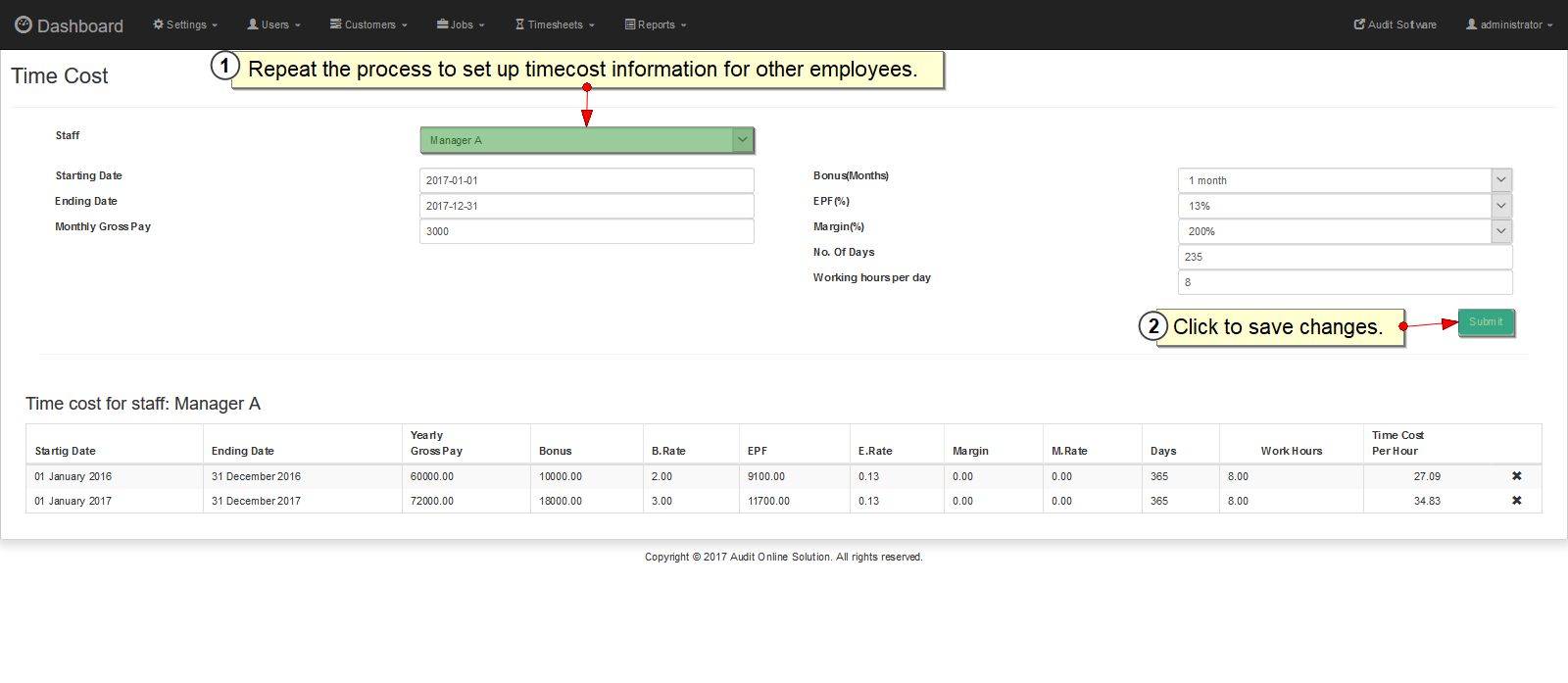Screen dimensions: 1568x683
Task: Expand the Staff dropdown showing Manager A
Action: [586, 140]
